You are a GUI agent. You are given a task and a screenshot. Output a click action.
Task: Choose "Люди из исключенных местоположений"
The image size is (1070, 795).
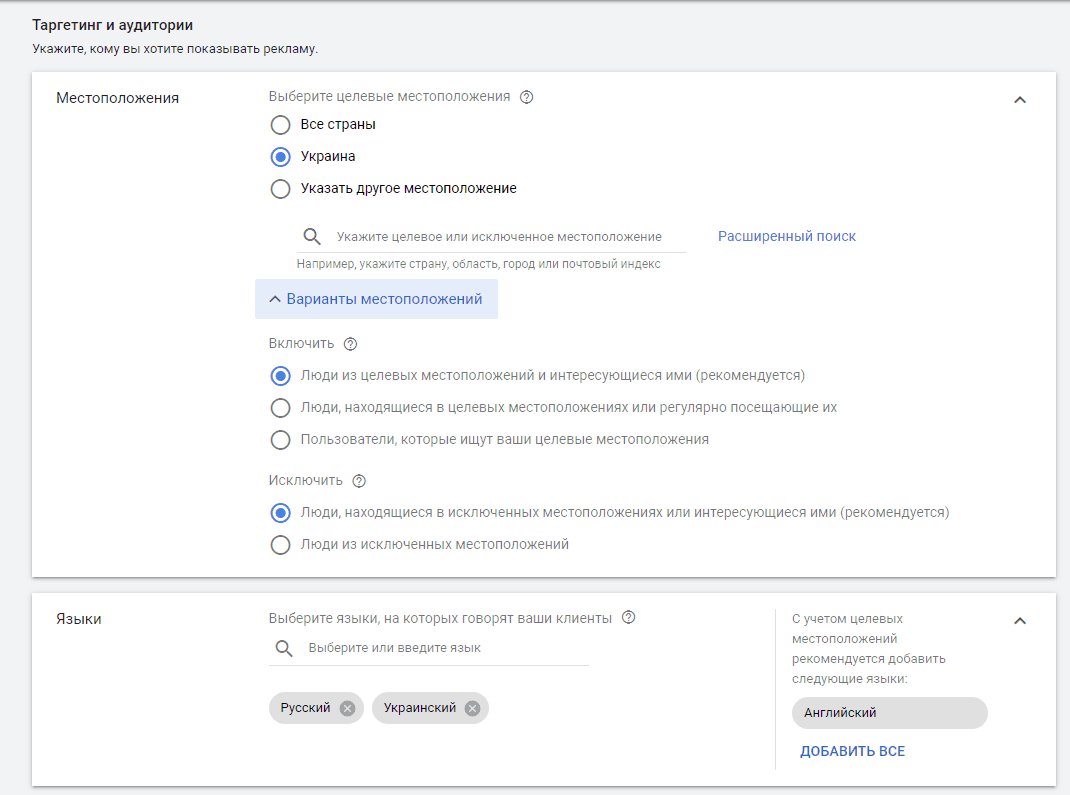coord(280,545)
